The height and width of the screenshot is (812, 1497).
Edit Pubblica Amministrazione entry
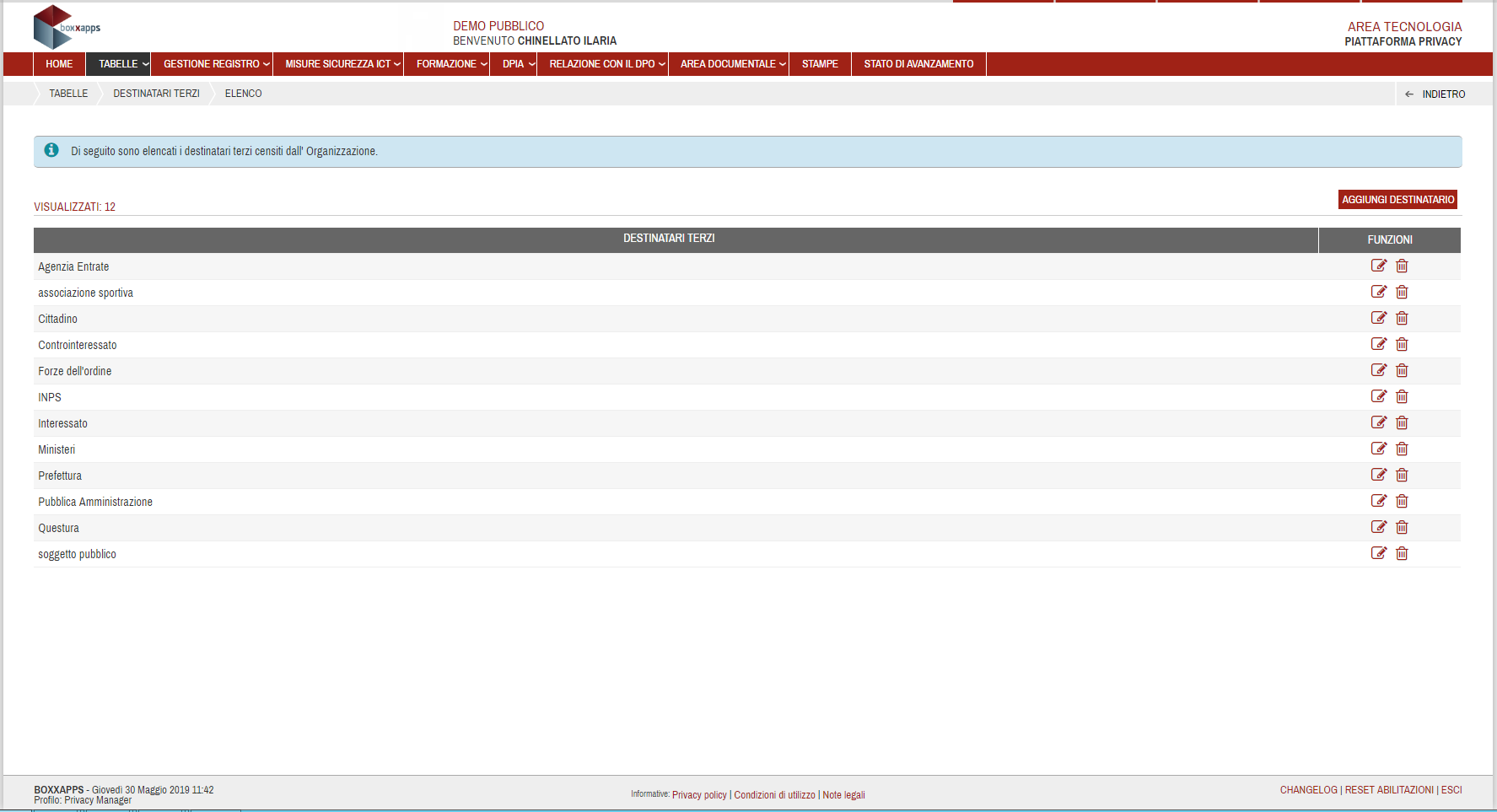(x=1379, y=501)
